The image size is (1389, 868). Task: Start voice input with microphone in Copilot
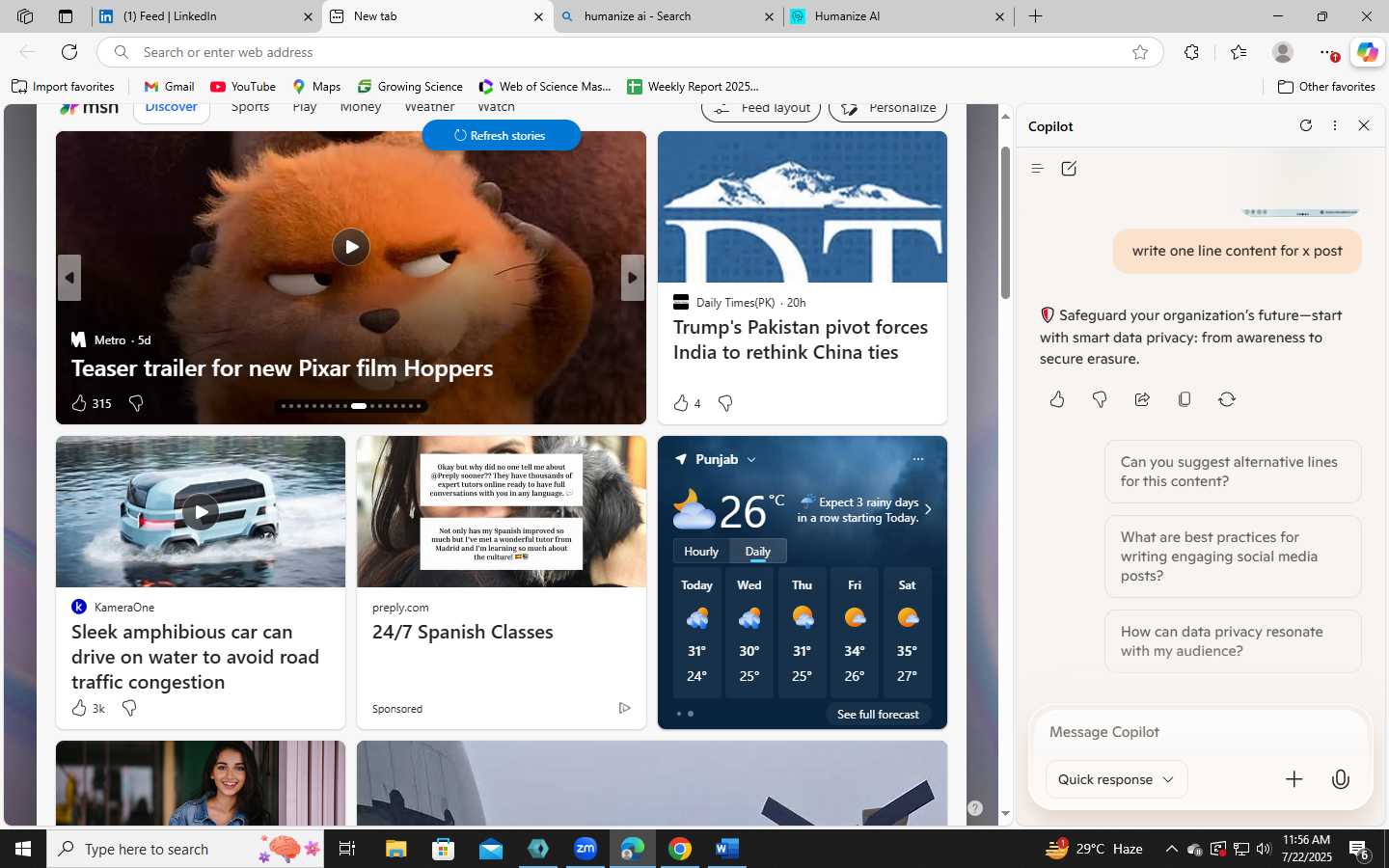pyautogui.click(x=1341, y=779)
